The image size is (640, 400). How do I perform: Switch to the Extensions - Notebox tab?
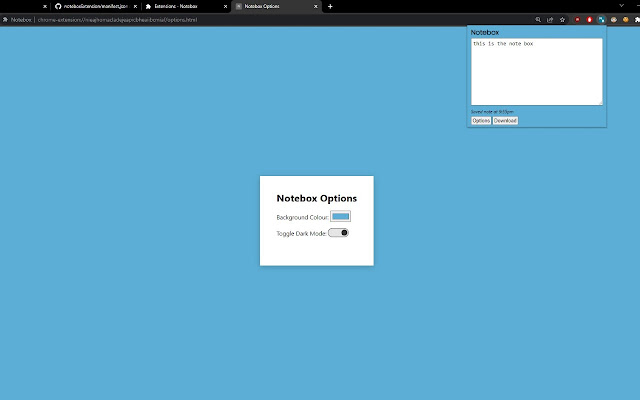[178, 6]
